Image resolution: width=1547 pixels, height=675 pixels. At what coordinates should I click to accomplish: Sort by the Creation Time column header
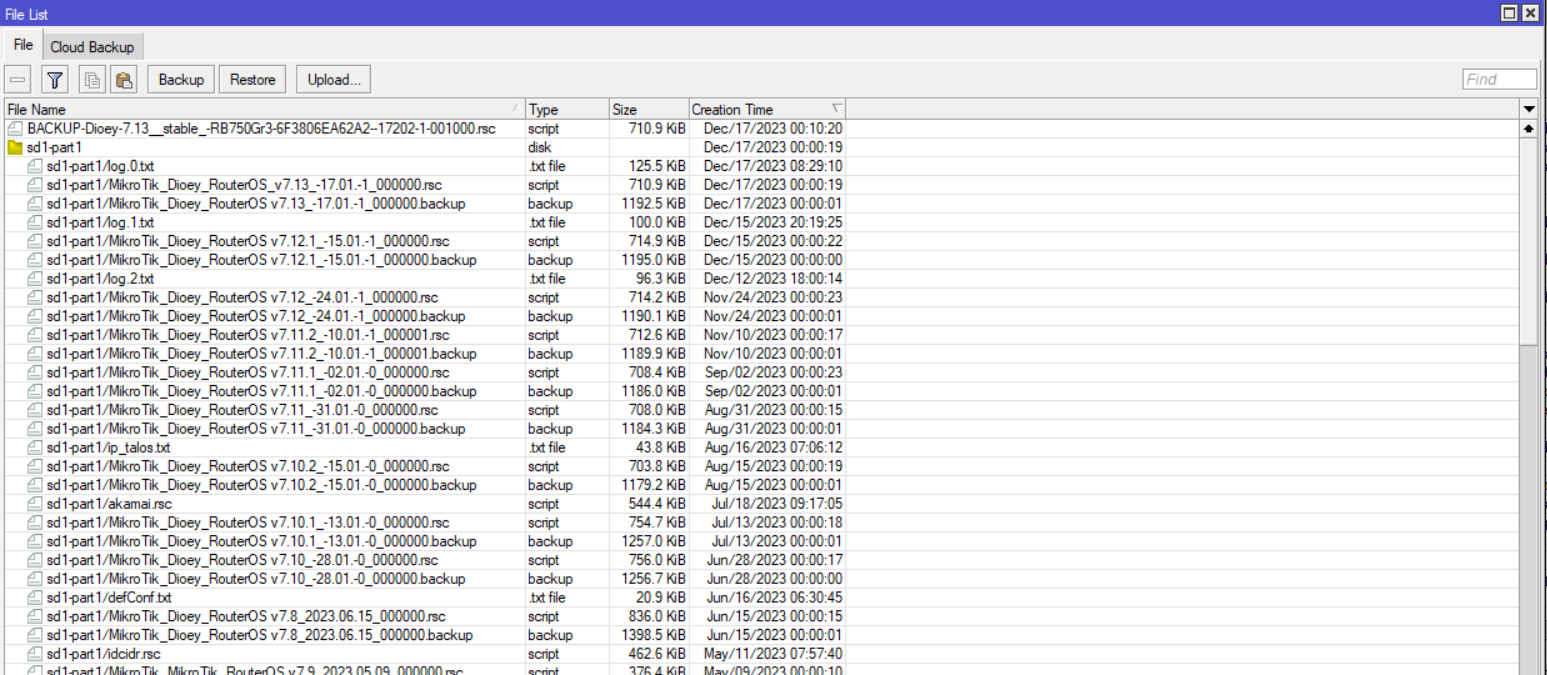pyautogui.click(x=767, y=109)
